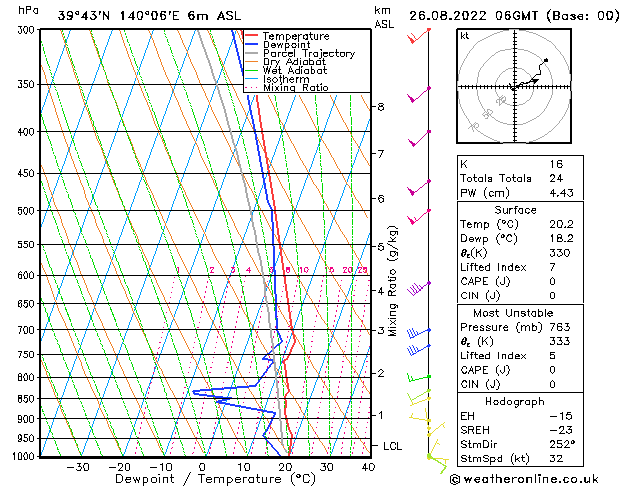Click the '300' pressure level label
Viewport: 629px width, 486px height.
(26, 30)
